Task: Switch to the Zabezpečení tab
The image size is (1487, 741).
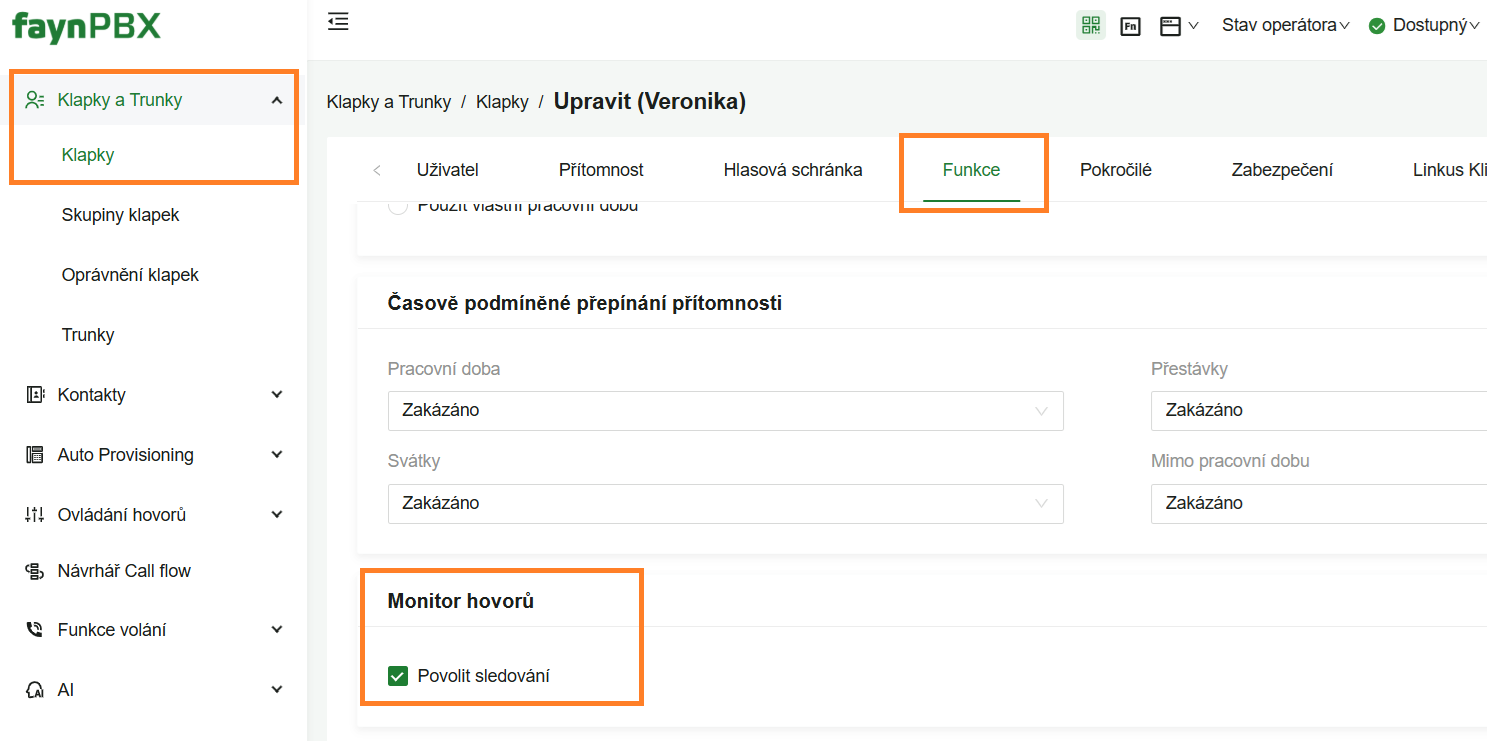Action: (x=1282, y=170)
